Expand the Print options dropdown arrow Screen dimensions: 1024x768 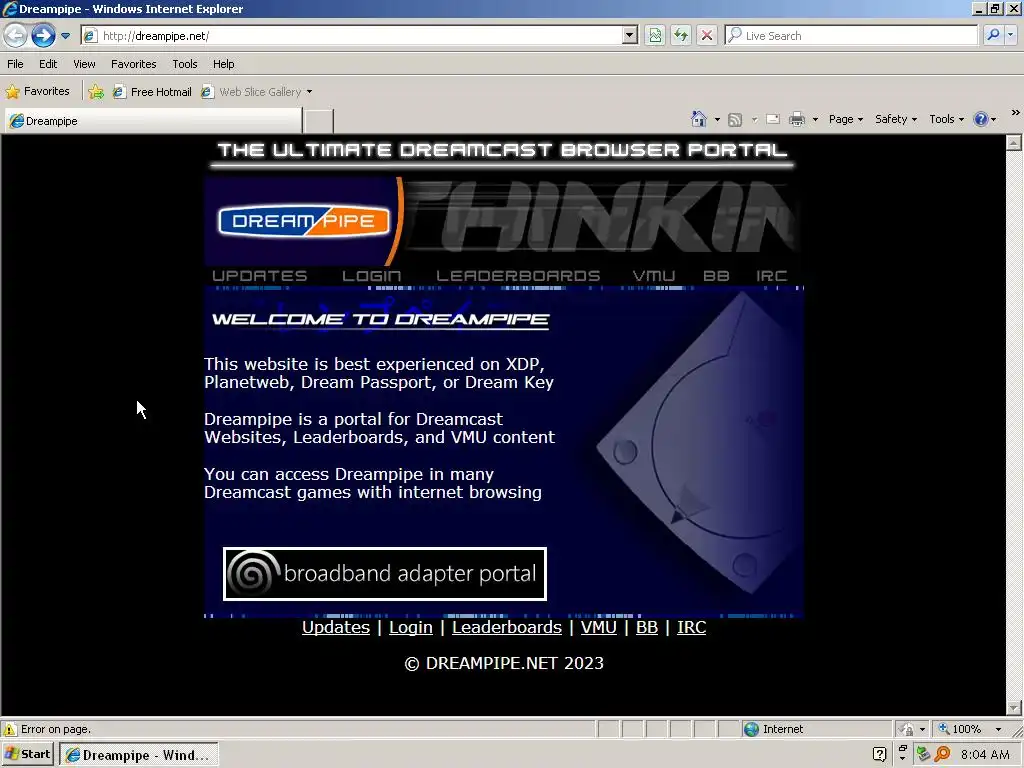pos(815,120)
